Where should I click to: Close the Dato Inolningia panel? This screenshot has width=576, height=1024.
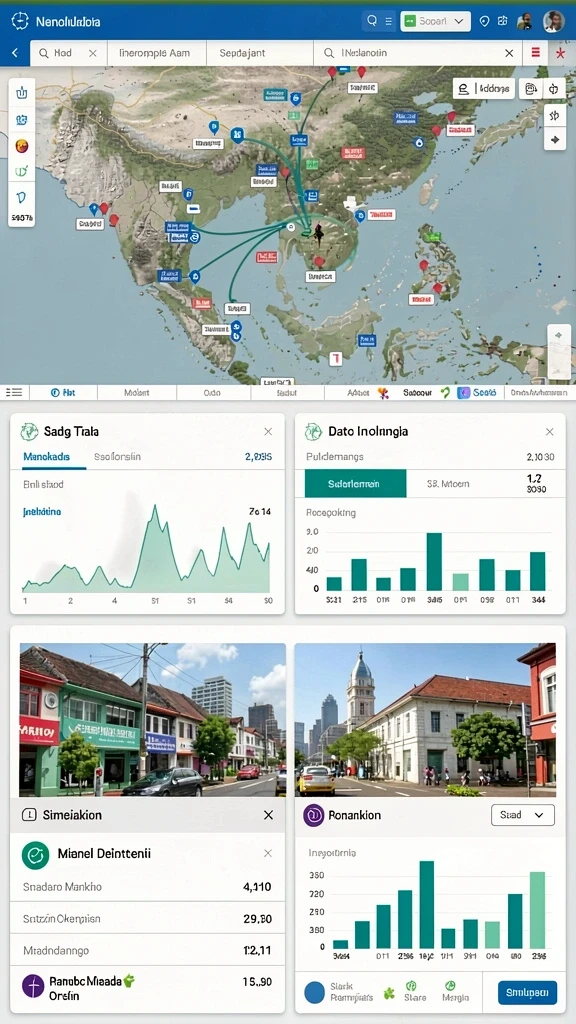coord(550,432)
